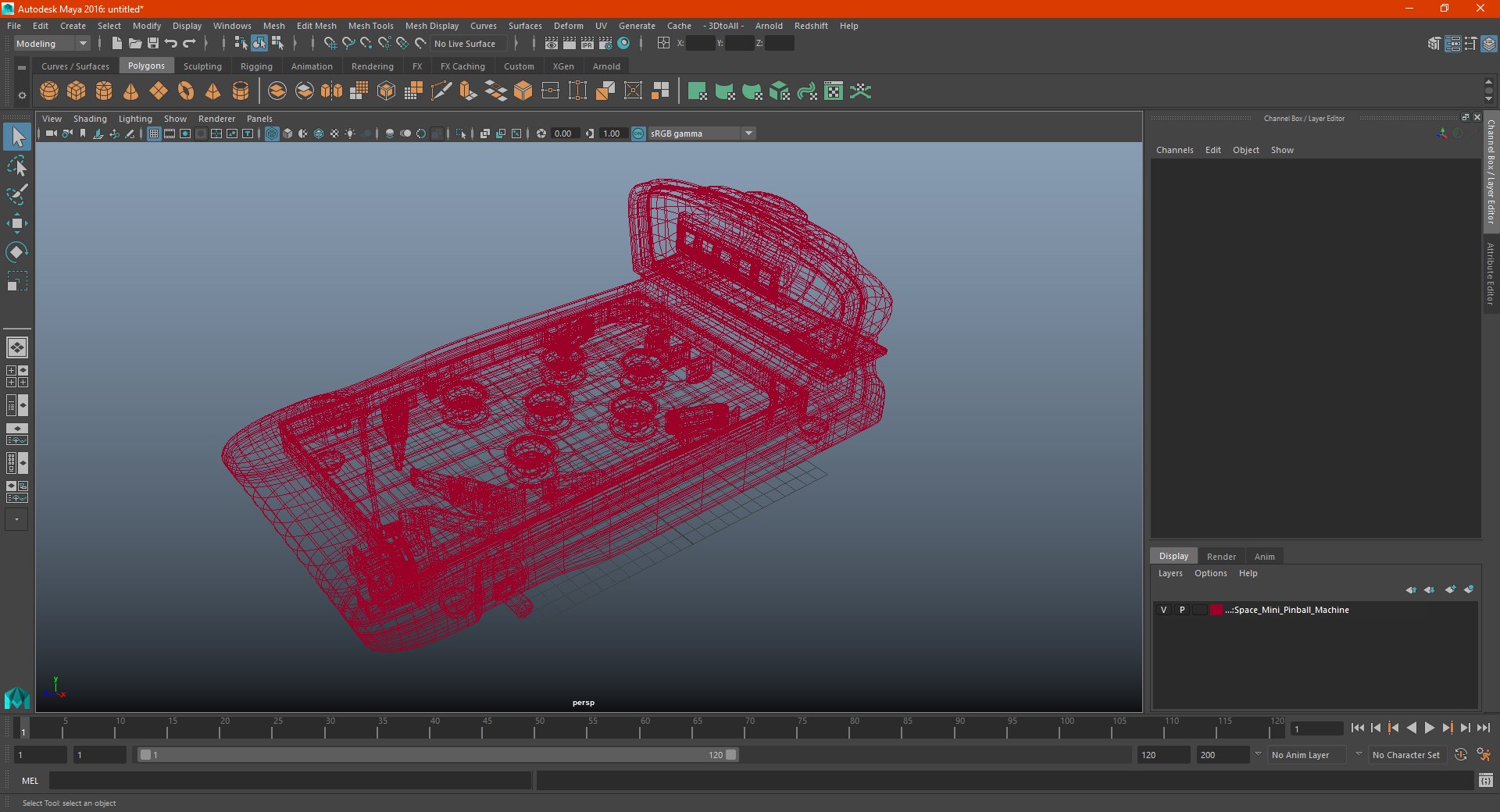Open the No Live Surface field
The image size is (1500, 812).
click(x=468, y=44)
